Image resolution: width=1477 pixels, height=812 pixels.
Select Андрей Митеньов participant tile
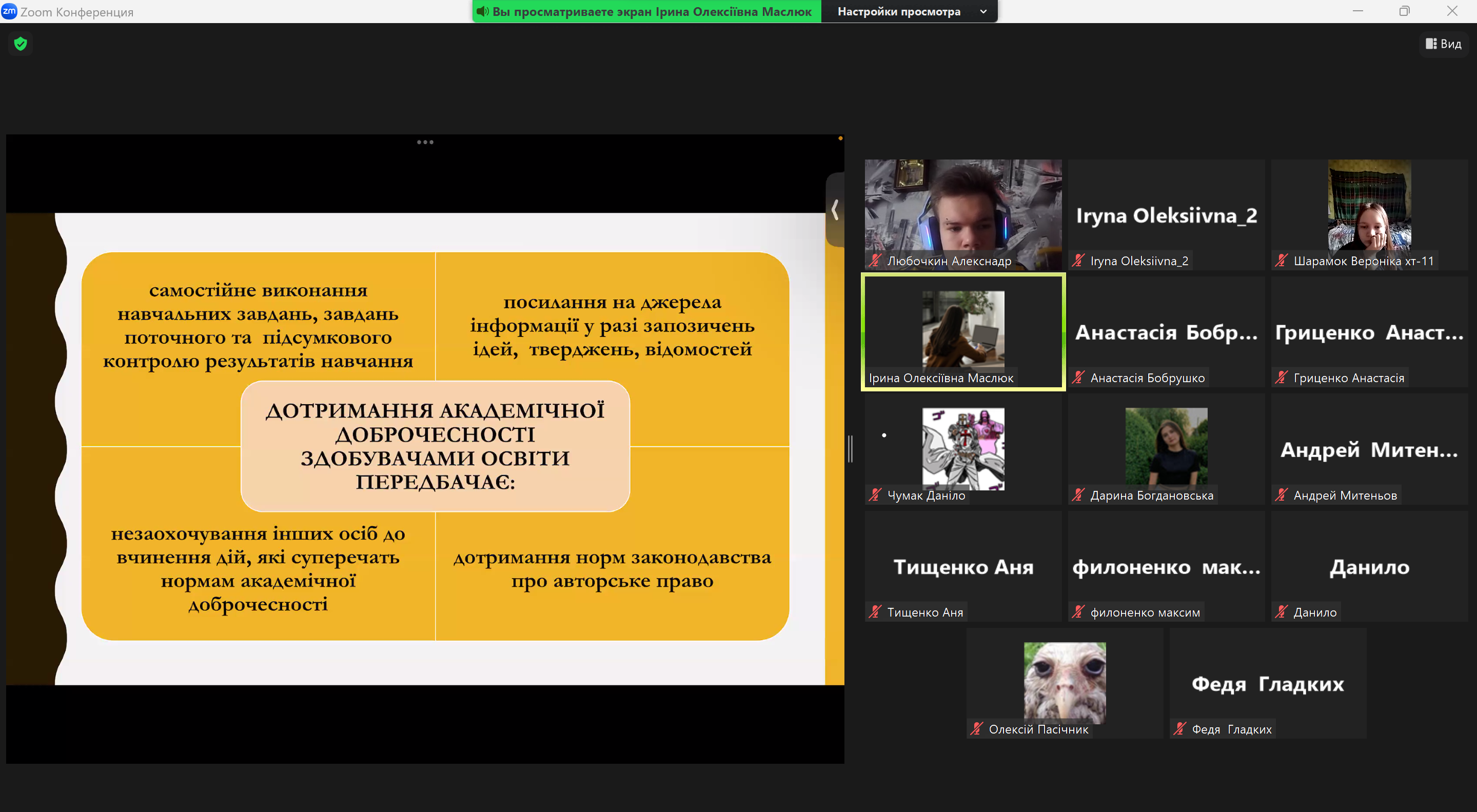[1369, 449]
